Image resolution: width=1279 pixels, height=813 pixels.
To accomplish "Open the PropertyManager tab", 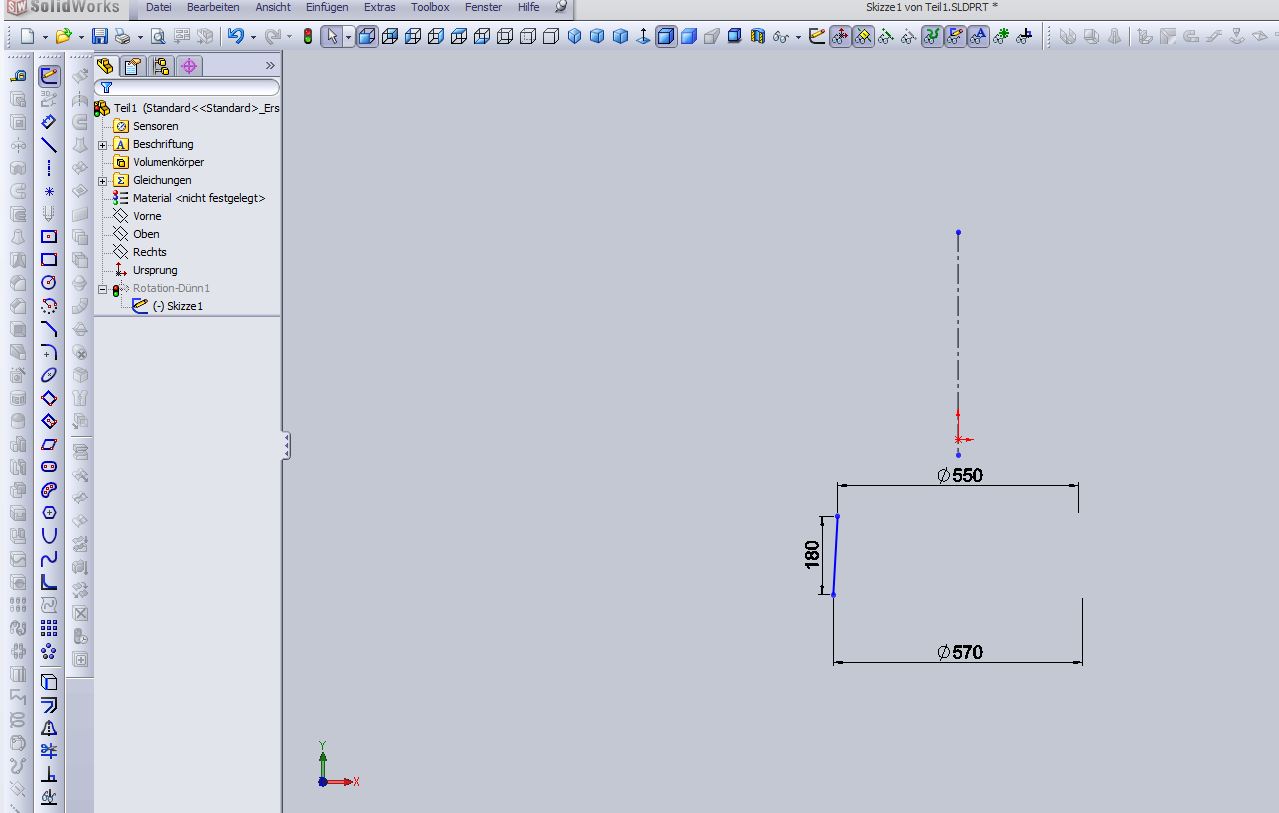I will coord(132,66).
